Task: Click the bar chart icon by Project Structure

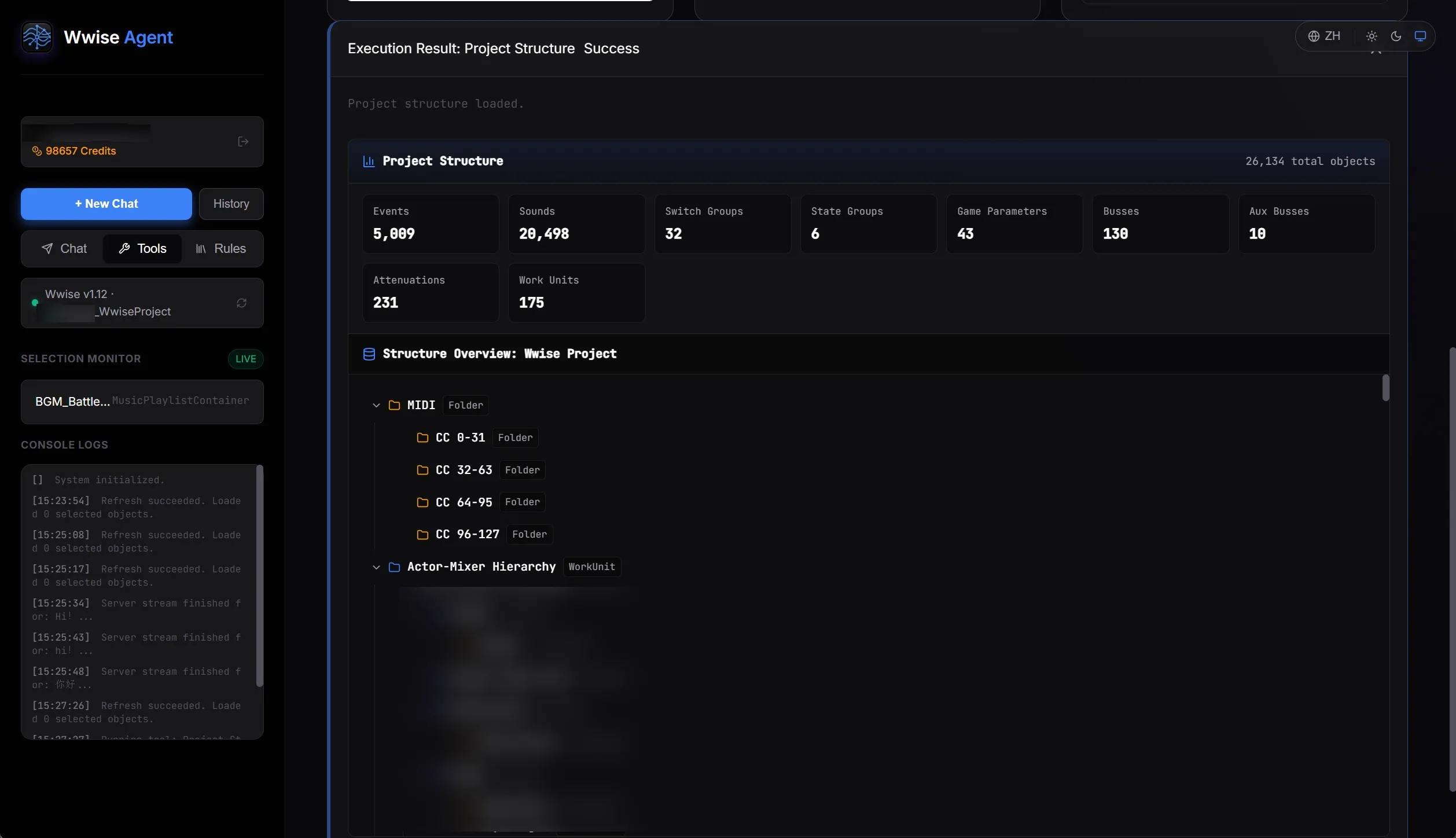Action: click(x=369, y=161)
